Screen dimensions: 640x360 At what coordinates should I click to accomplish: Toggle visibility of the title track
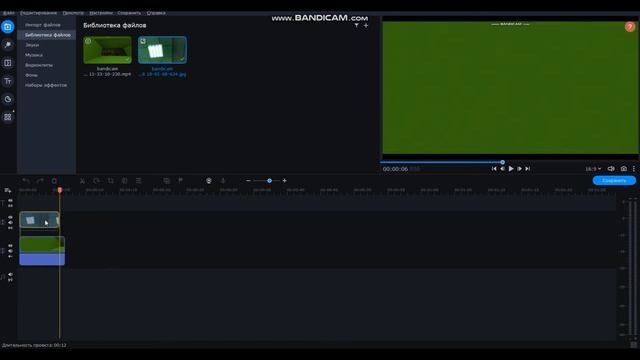pyautogui.click(x=10, y=201)
